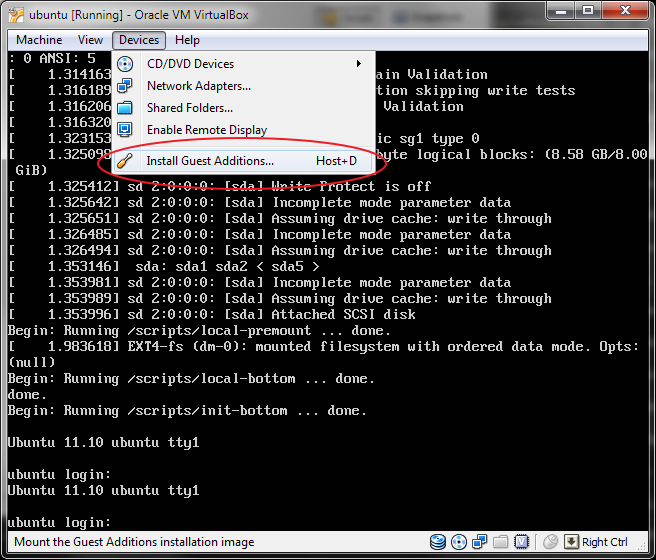Click the Host+D shortcut label
This screenshot has width=656, height=560.
(x=336, y=161)
